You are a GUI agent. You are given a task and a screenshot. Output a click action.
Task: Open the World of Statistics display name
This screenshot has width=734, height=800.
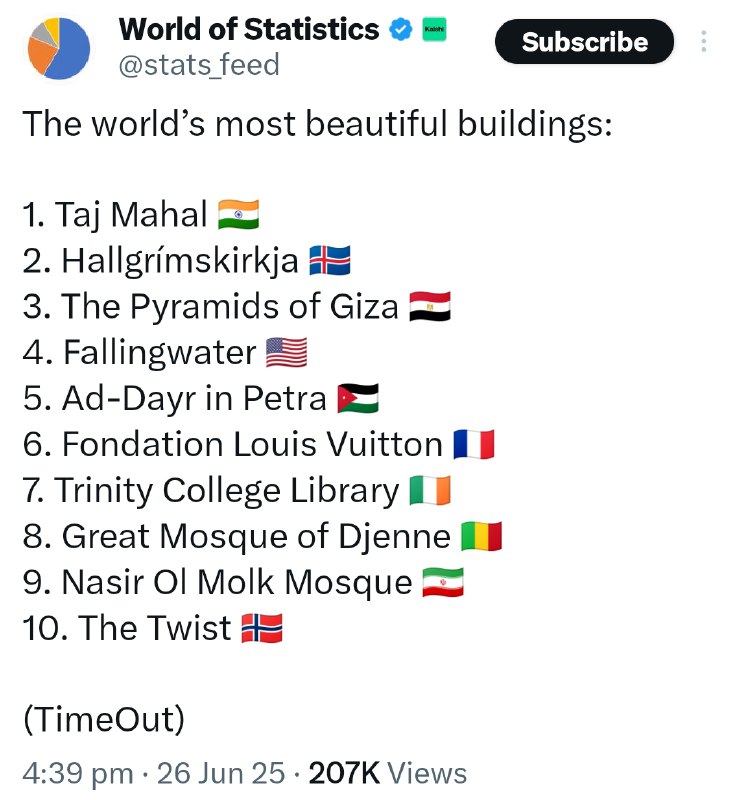pos(249,30)
